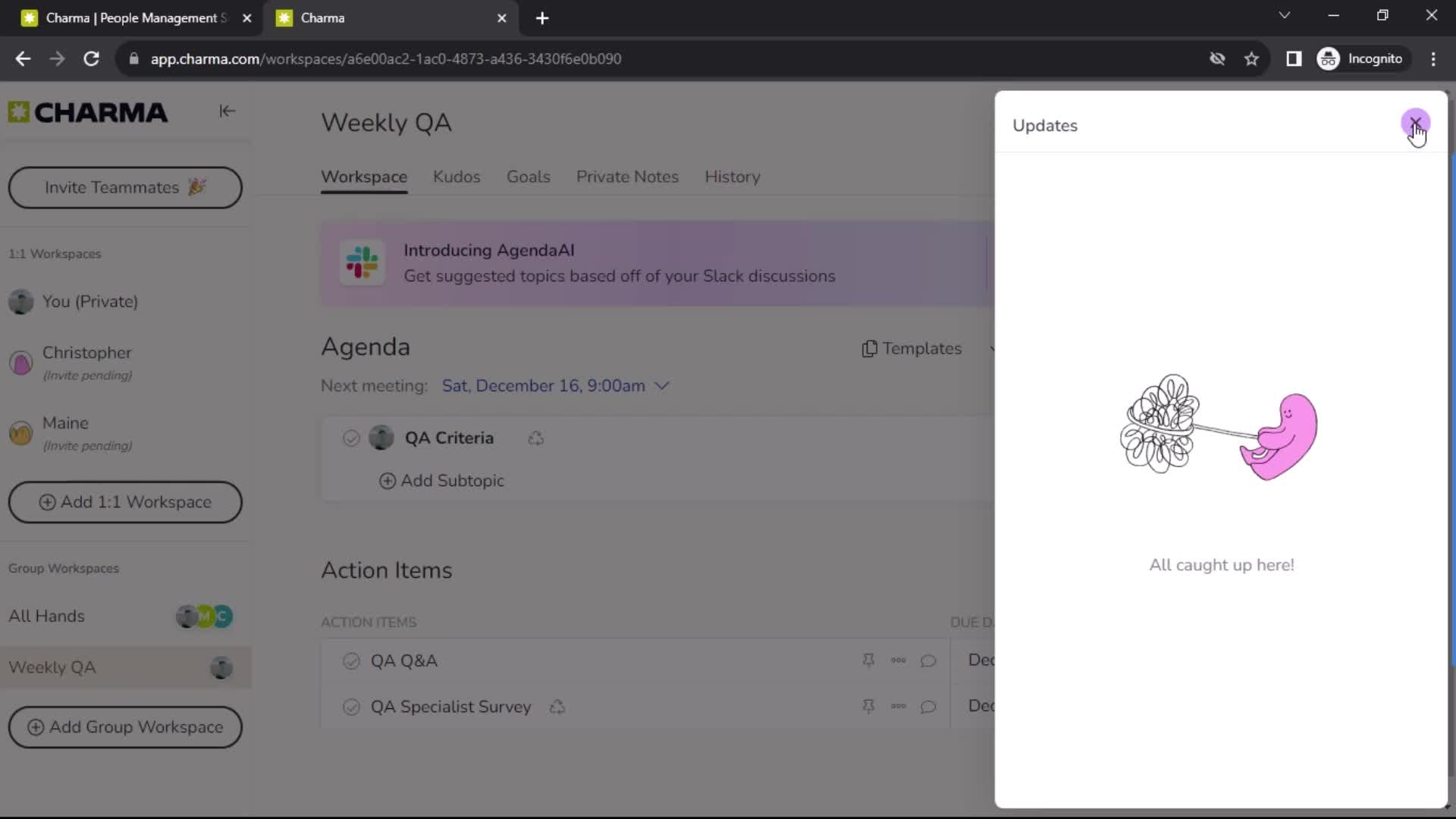Toggle the checkbox on QA Specialist Survey action item
Image resolution: width=1456 pixels, height=819 pixels.
[x=350, y=706]
